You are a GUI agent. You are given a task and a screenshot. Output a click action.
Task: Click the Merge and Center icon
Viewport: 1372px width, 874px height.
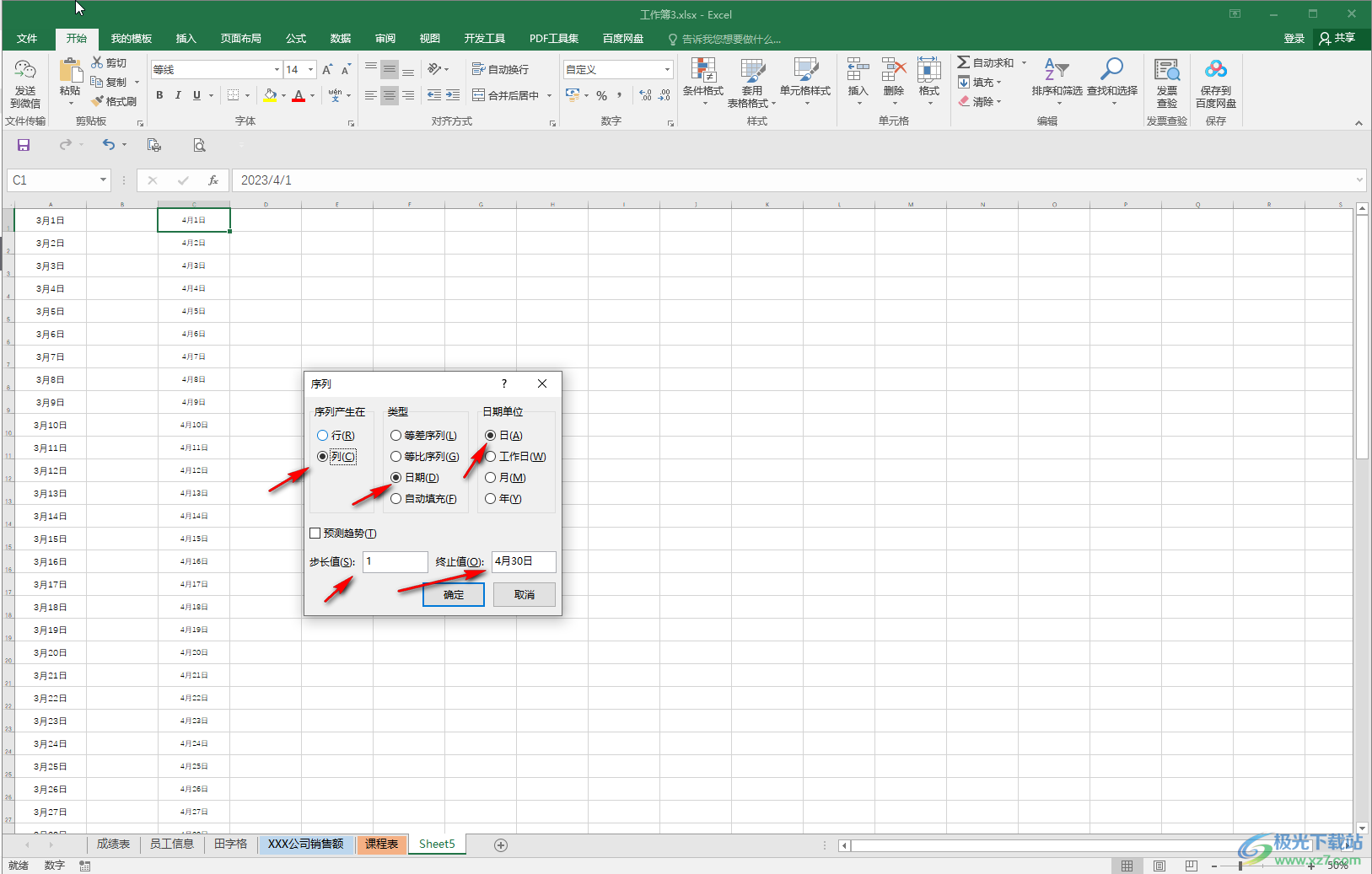pos(479,95)
